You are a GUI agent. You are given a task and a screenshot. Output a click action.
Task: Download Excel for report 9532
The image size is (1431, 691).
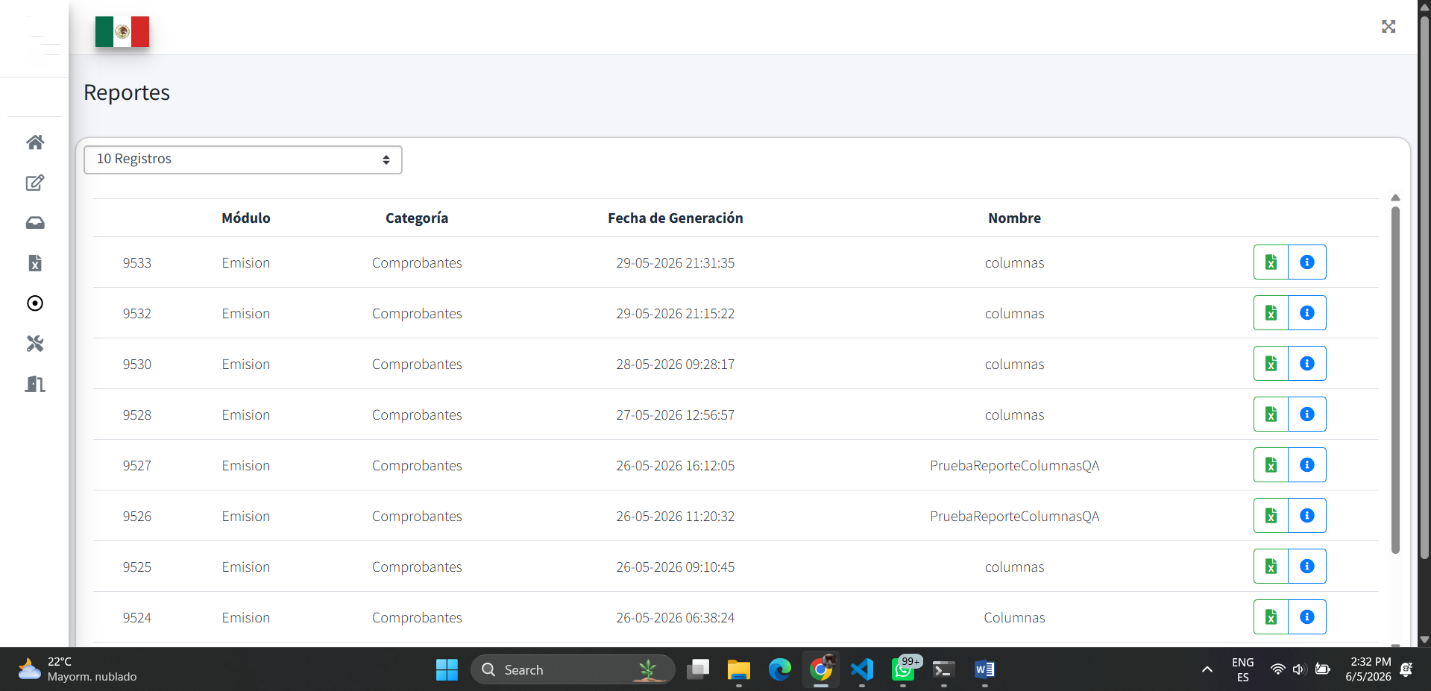pos(1271,313)
